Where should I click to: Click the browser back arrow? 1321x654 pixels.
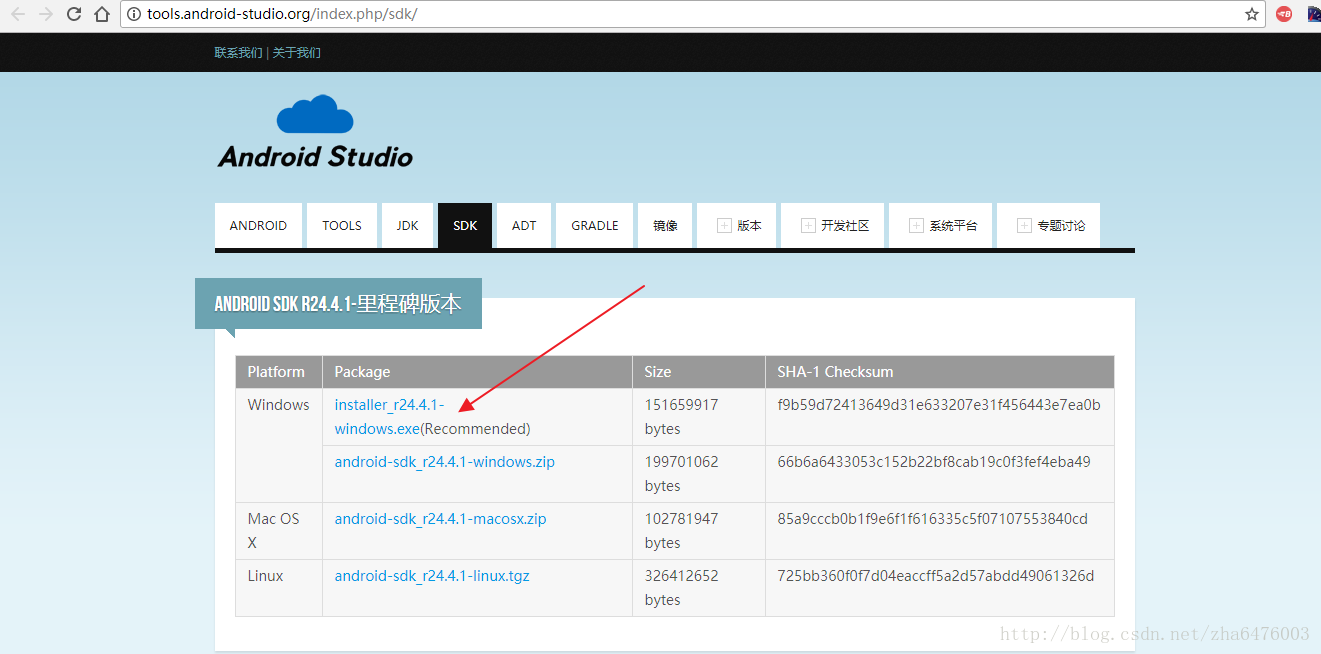(18, 14)
